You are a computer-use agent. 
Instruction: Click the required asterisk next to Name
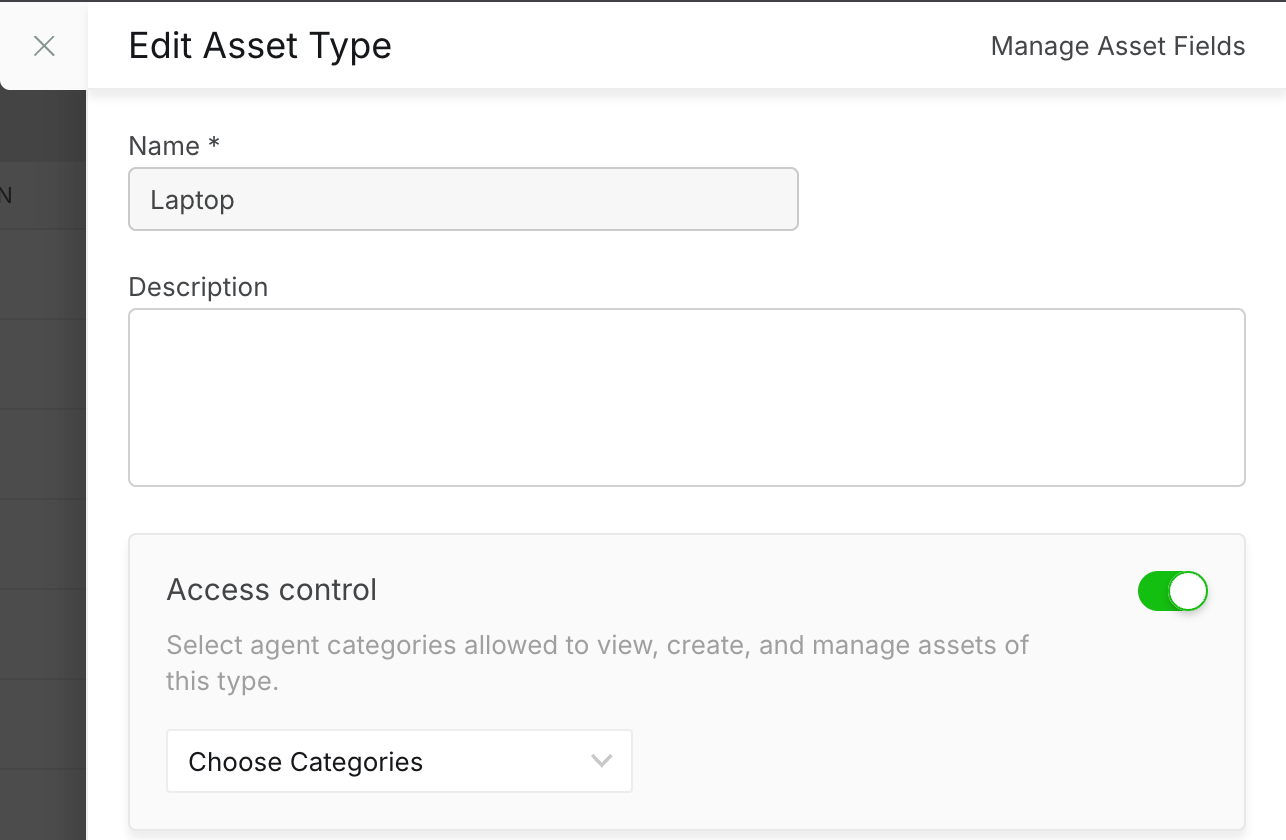pyautogui.click(x=214, y=145)
